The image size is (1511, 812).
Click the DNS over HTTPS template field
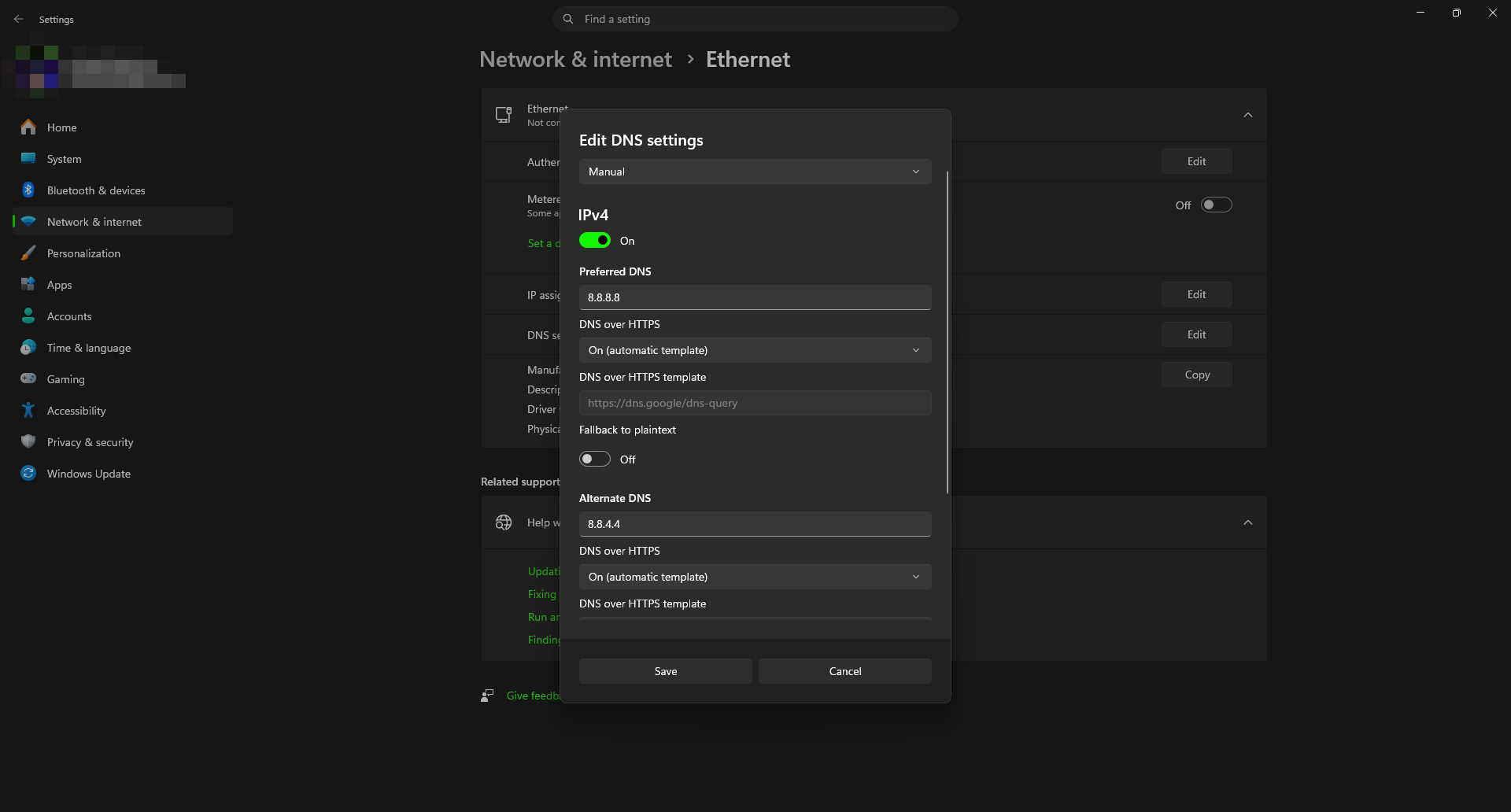[x=755, y=403]
